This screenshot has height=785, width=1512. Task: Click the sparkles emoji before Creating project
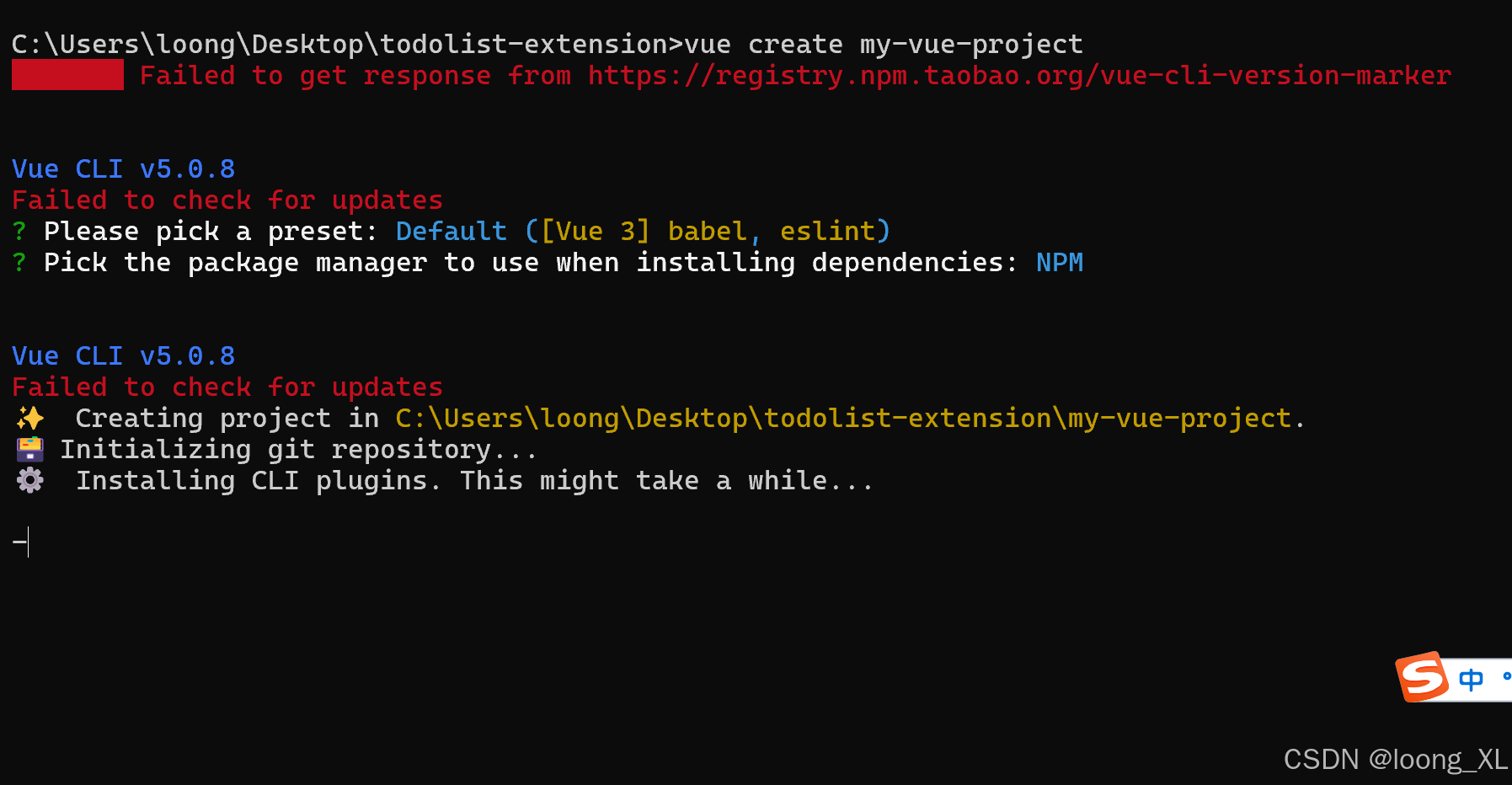tap(29, 418)
